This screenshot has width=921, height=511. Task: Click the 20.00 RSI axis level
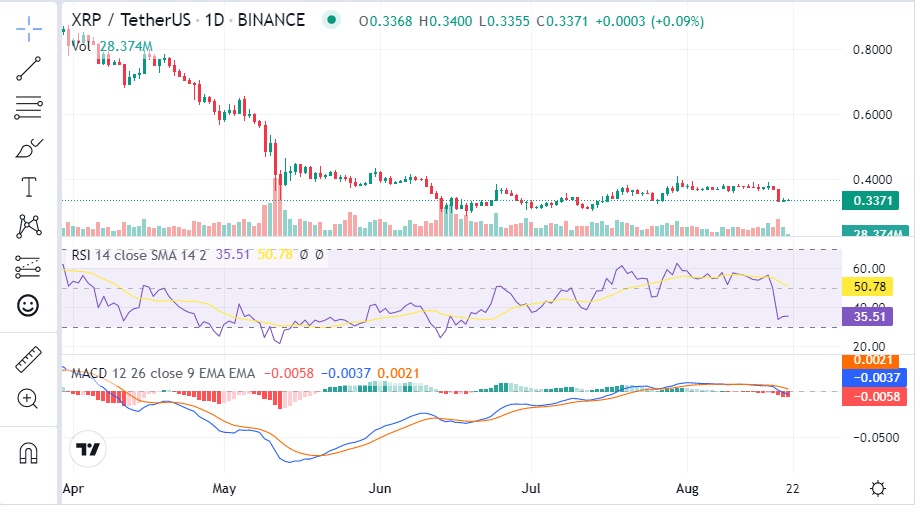(869, 347)
